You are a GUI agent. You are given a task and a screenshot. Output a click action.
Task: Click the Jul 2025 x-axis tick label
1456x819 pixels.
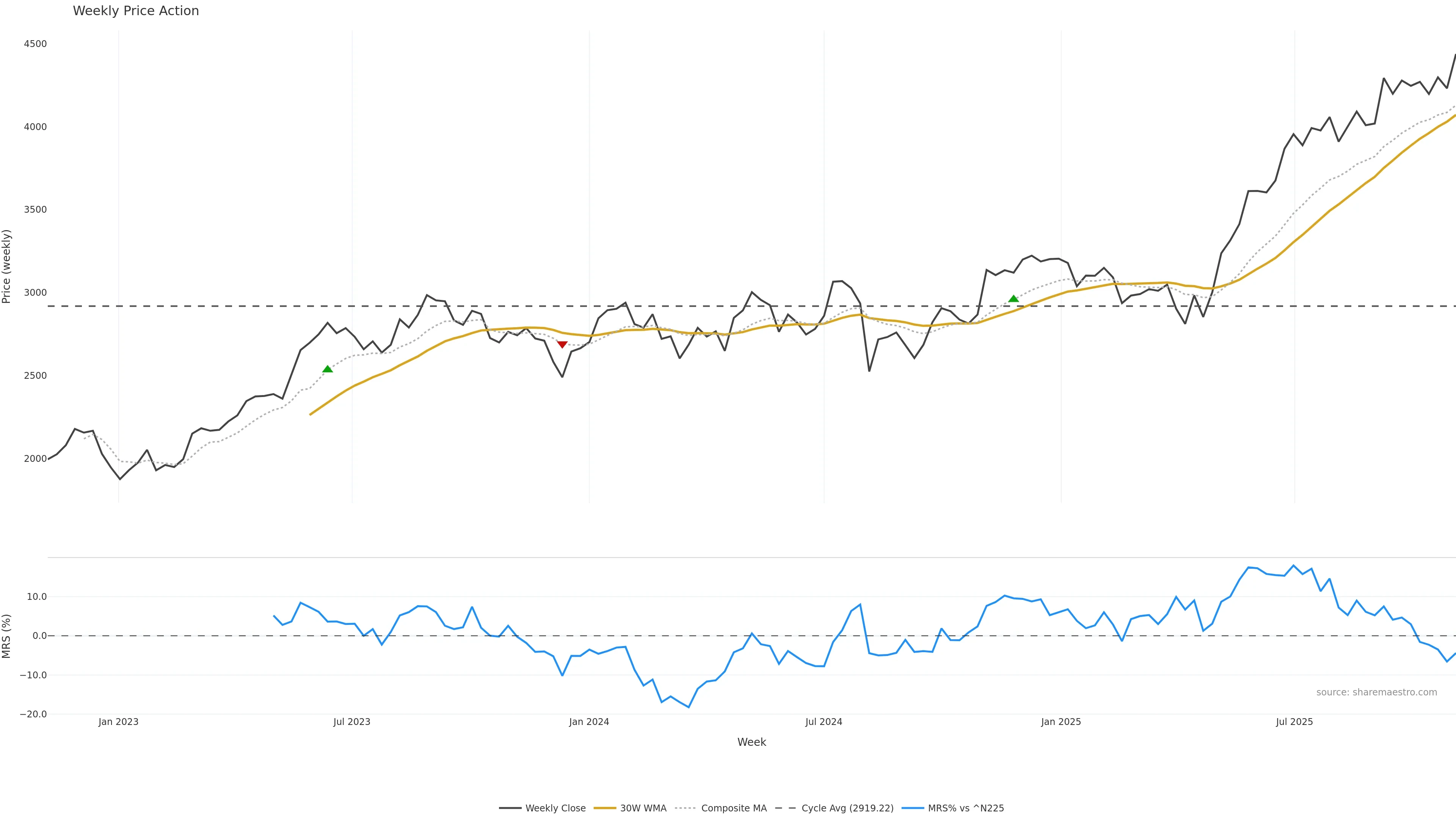(x=1294, y=722)
